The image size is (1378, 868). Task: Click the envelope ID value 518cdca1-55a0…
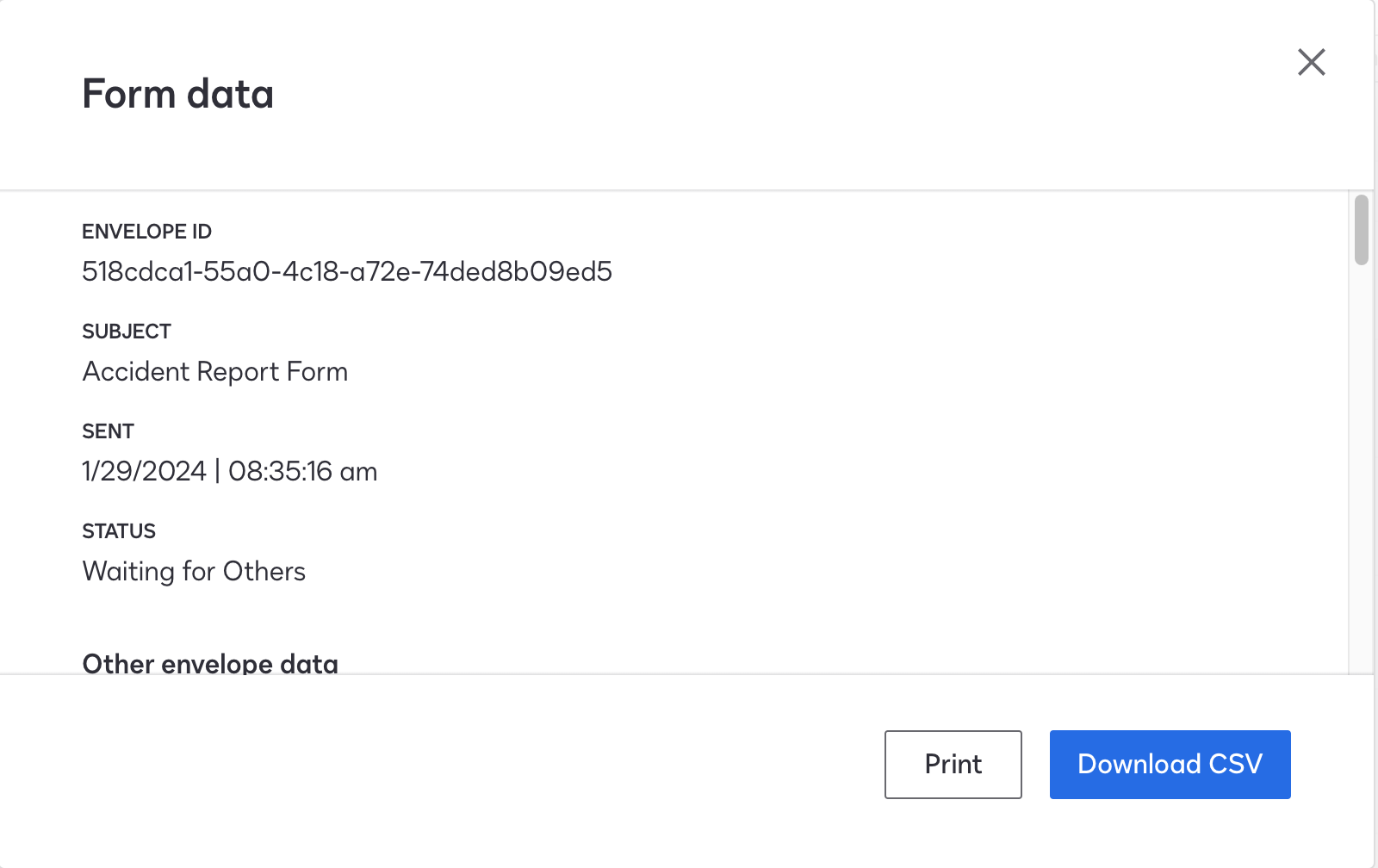[x=346, y=272]
